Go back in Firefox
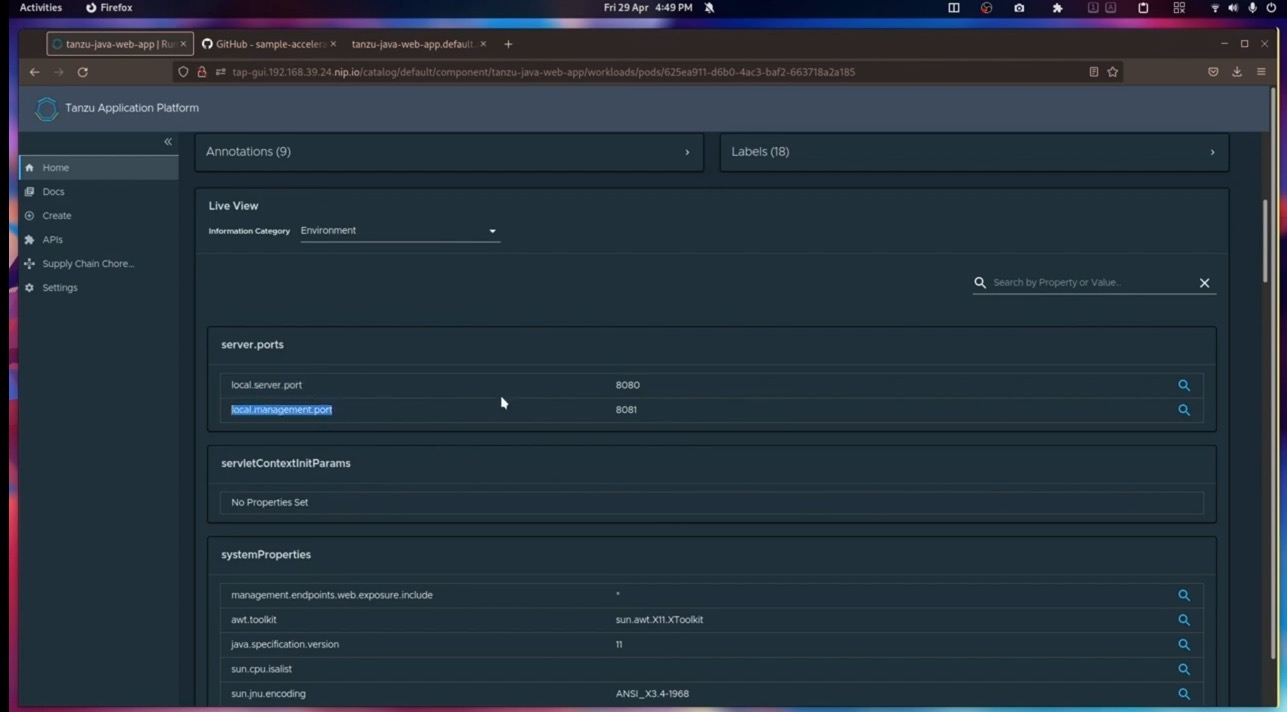 pos(34,72)
